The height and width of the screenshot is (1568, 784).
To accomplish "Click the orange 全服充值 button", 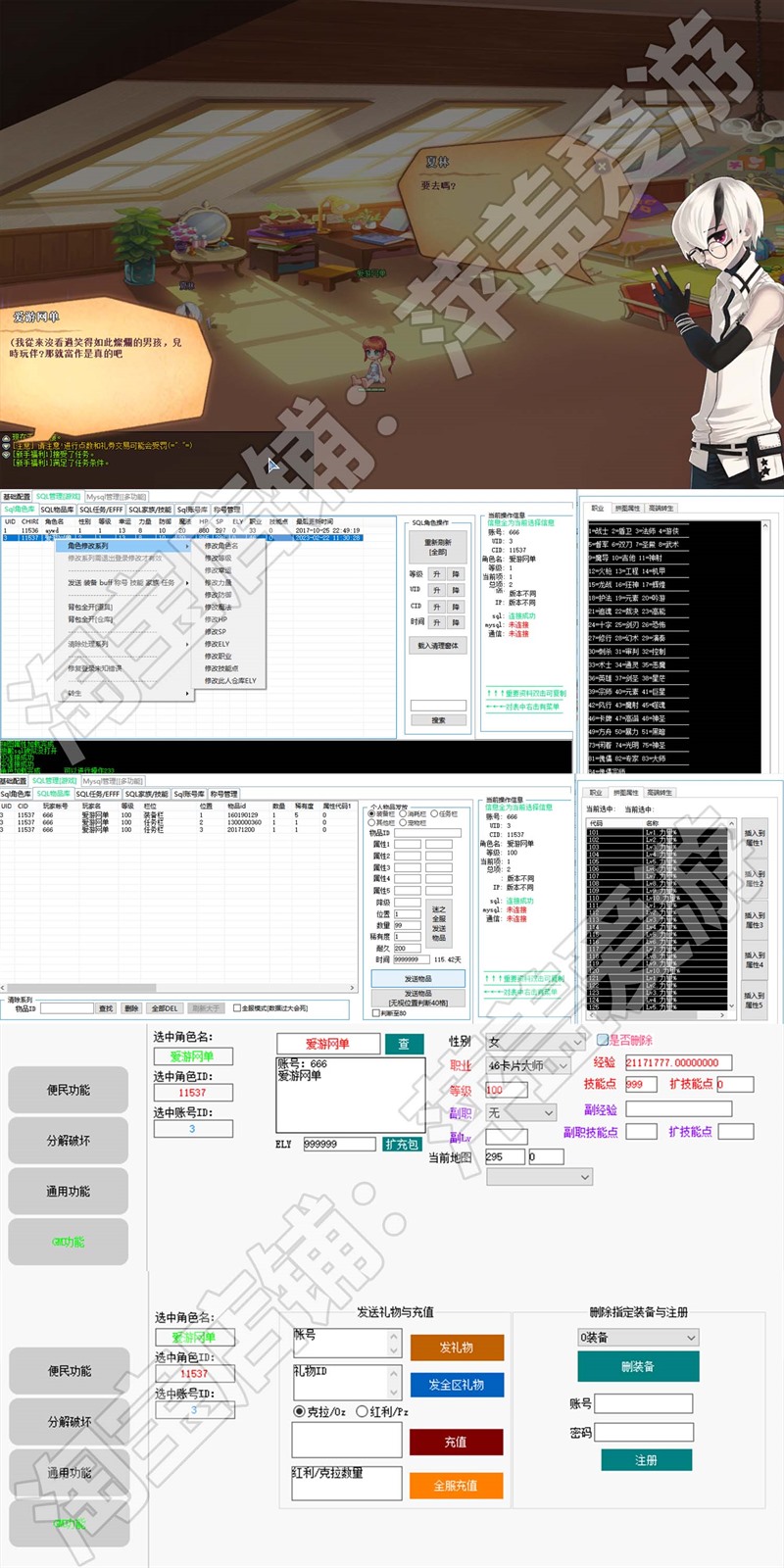I will (456, 1486).
